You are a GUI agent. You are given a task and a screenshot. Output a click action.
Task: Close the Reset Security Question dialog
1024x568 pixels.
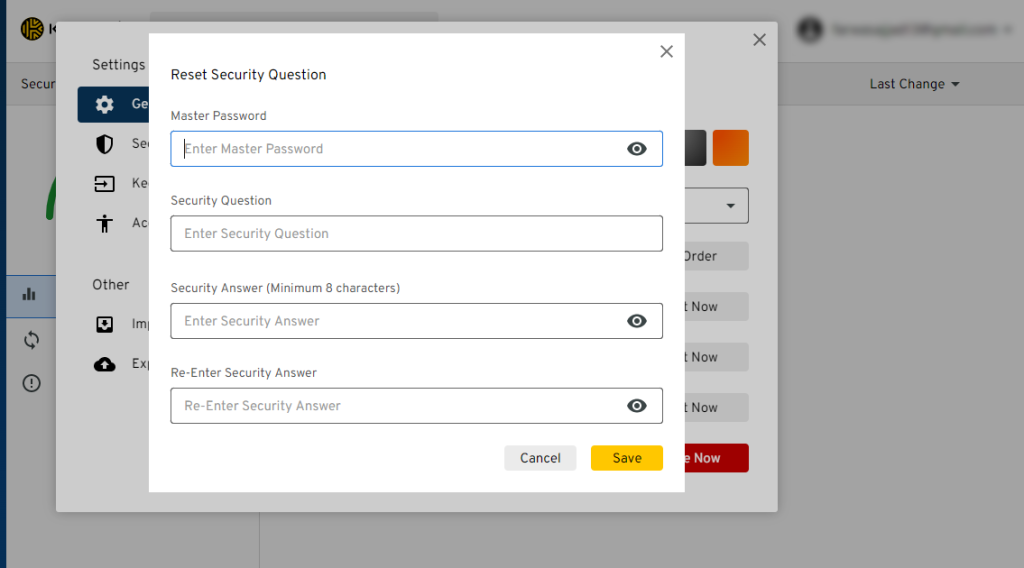tap(666, 52)
